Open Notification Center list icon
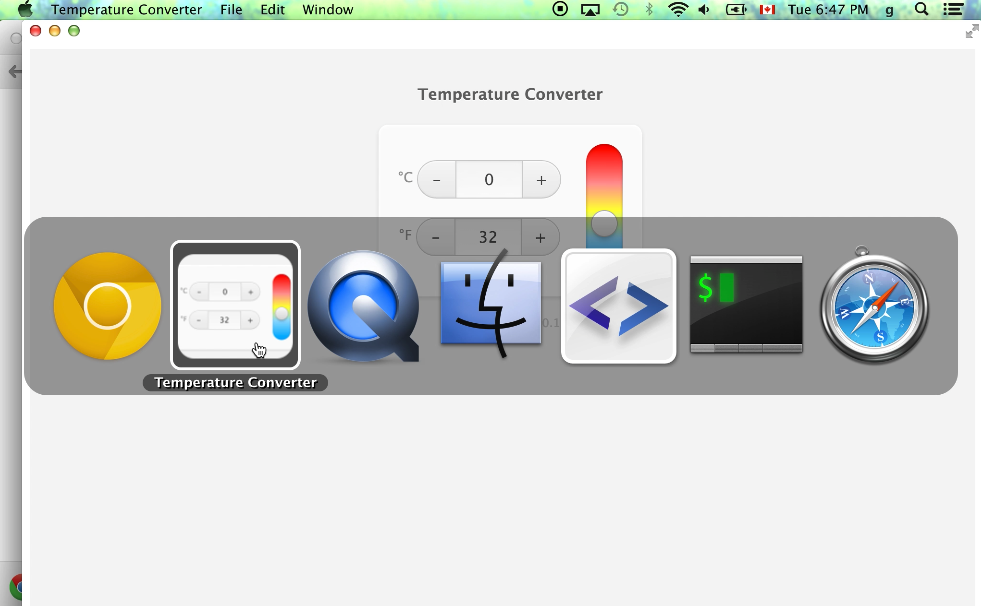Screen dimensions: 981x606 [953, 9]
